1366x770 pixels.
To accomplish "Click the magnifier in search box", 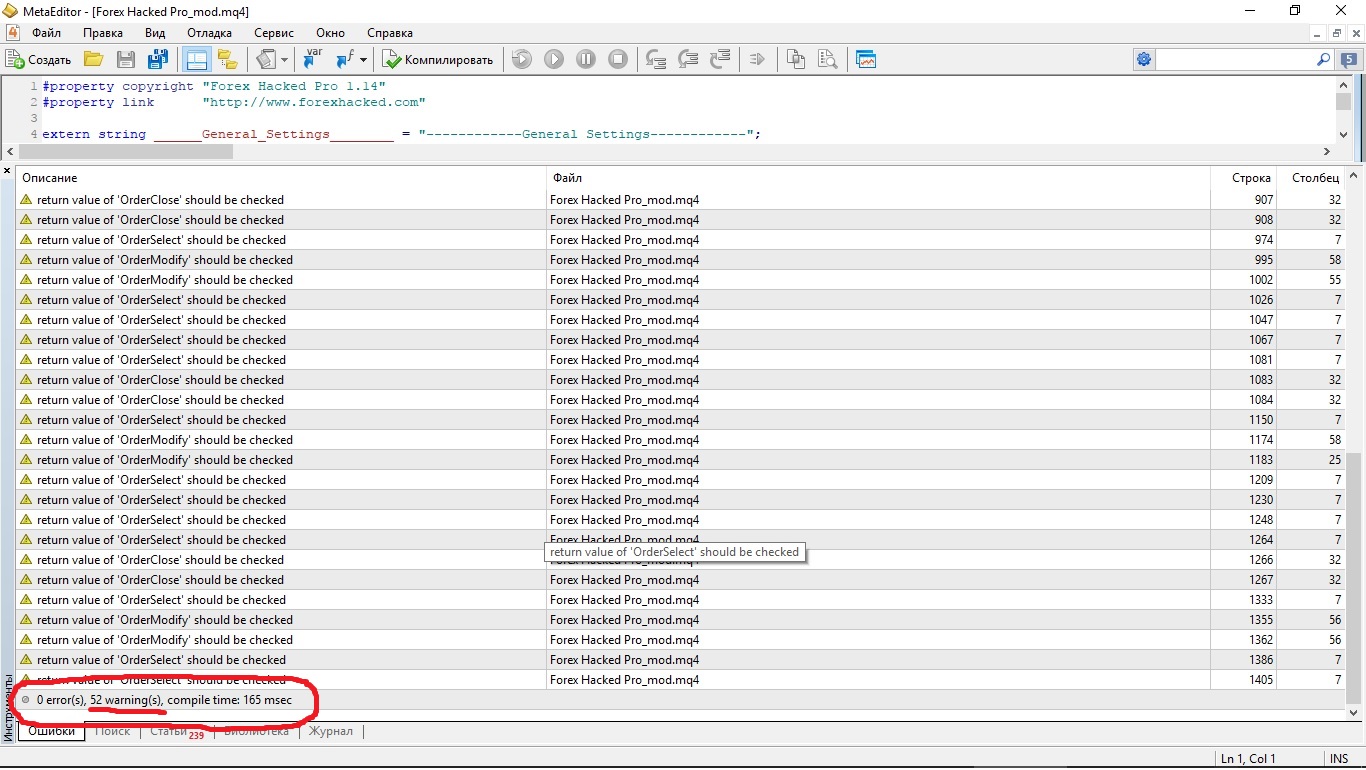I will point(1324,60).
